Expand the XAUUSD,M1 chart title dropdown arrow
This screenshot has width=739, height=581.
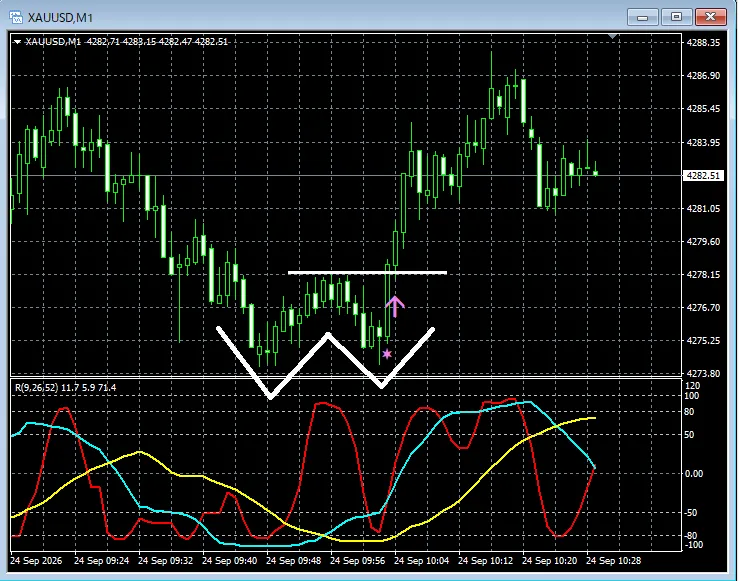tap(17, 42)
